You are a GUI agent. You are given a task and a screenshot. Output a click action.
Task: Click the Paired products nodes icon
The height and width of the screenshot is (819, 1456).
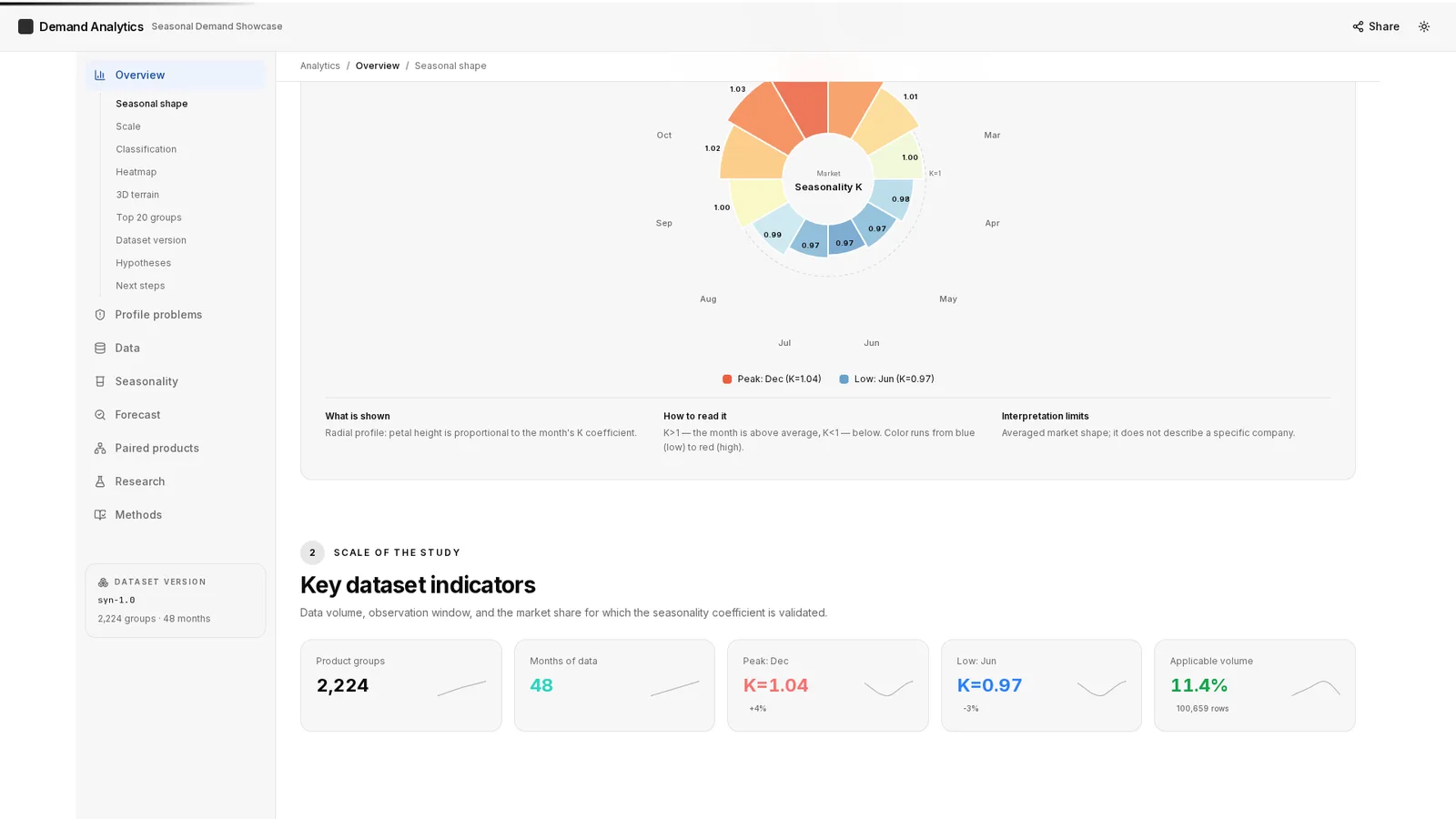click(100, 449)
